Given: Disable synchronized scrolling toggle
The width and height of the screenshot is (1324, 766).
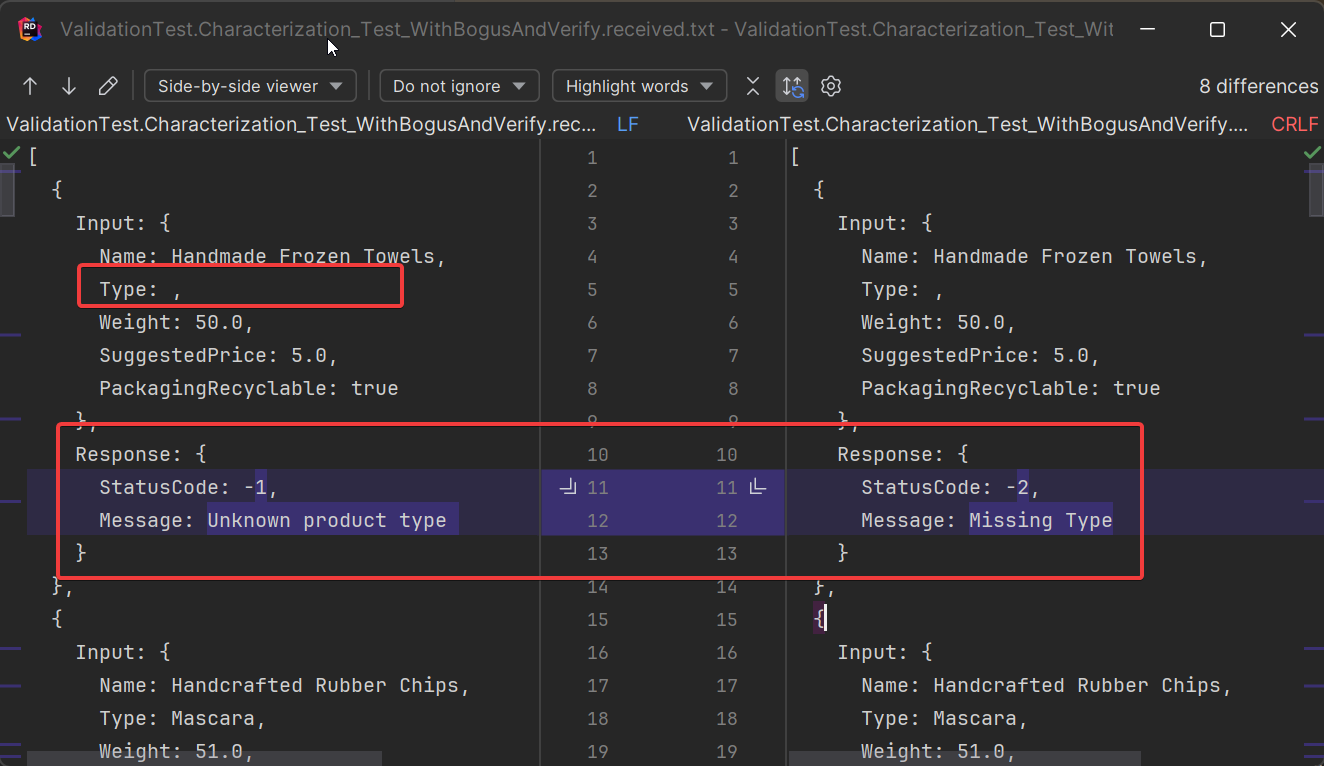Looking at the screenshot, I should click(x=791, y=86).
